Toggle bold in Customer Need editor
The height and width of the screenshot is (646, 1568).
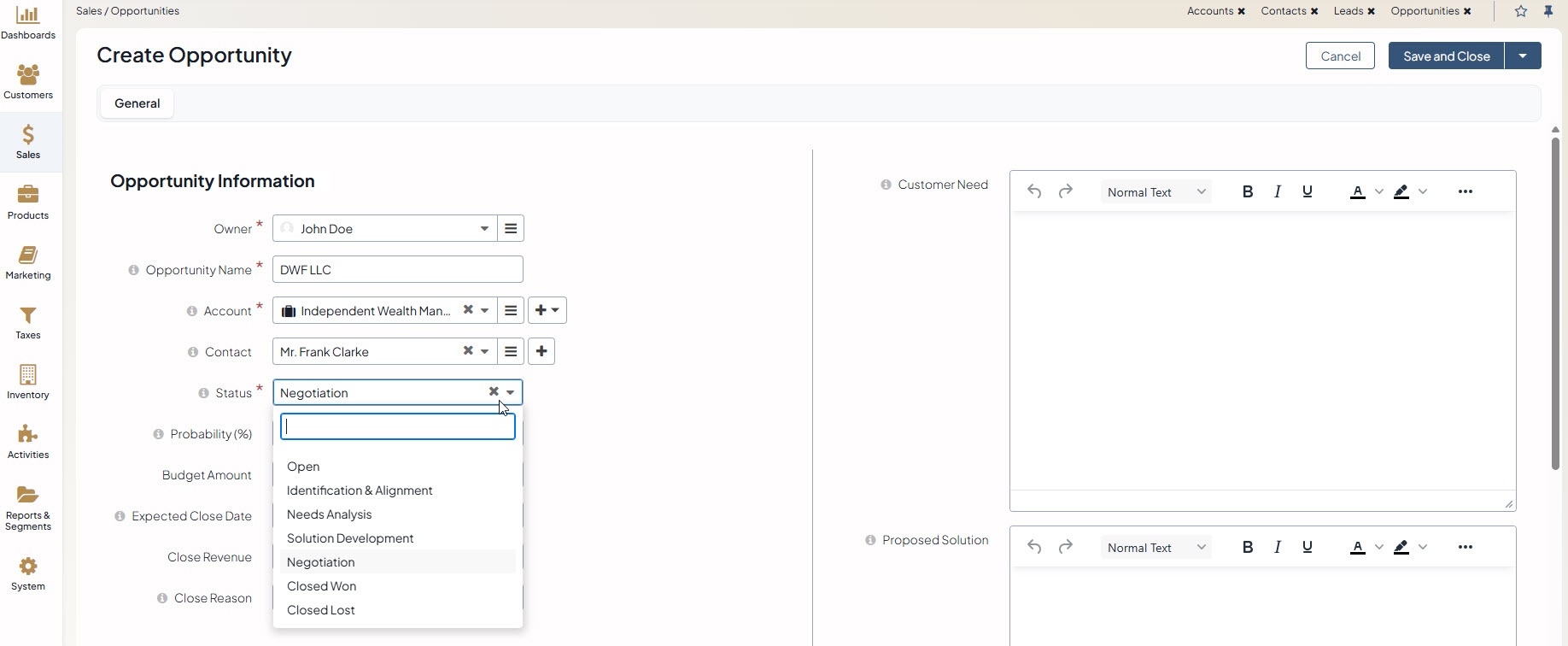point(1248,191)
